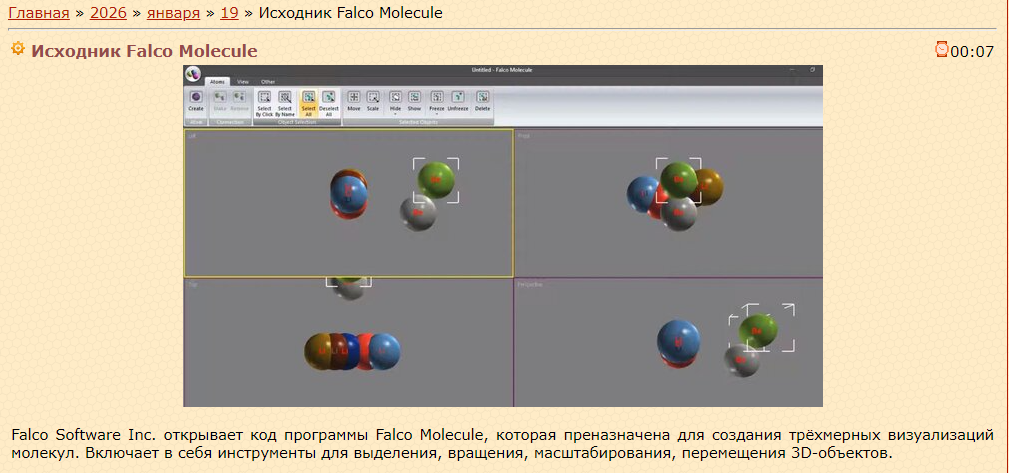
Task: Click the Delete selected objects icon
Action: [483, 97]
